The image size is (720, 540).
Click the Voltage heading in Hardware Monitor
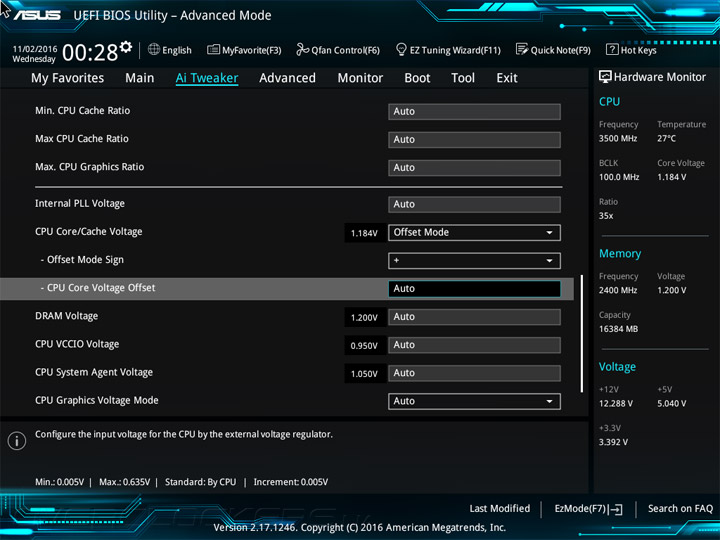tap(617, 366)
